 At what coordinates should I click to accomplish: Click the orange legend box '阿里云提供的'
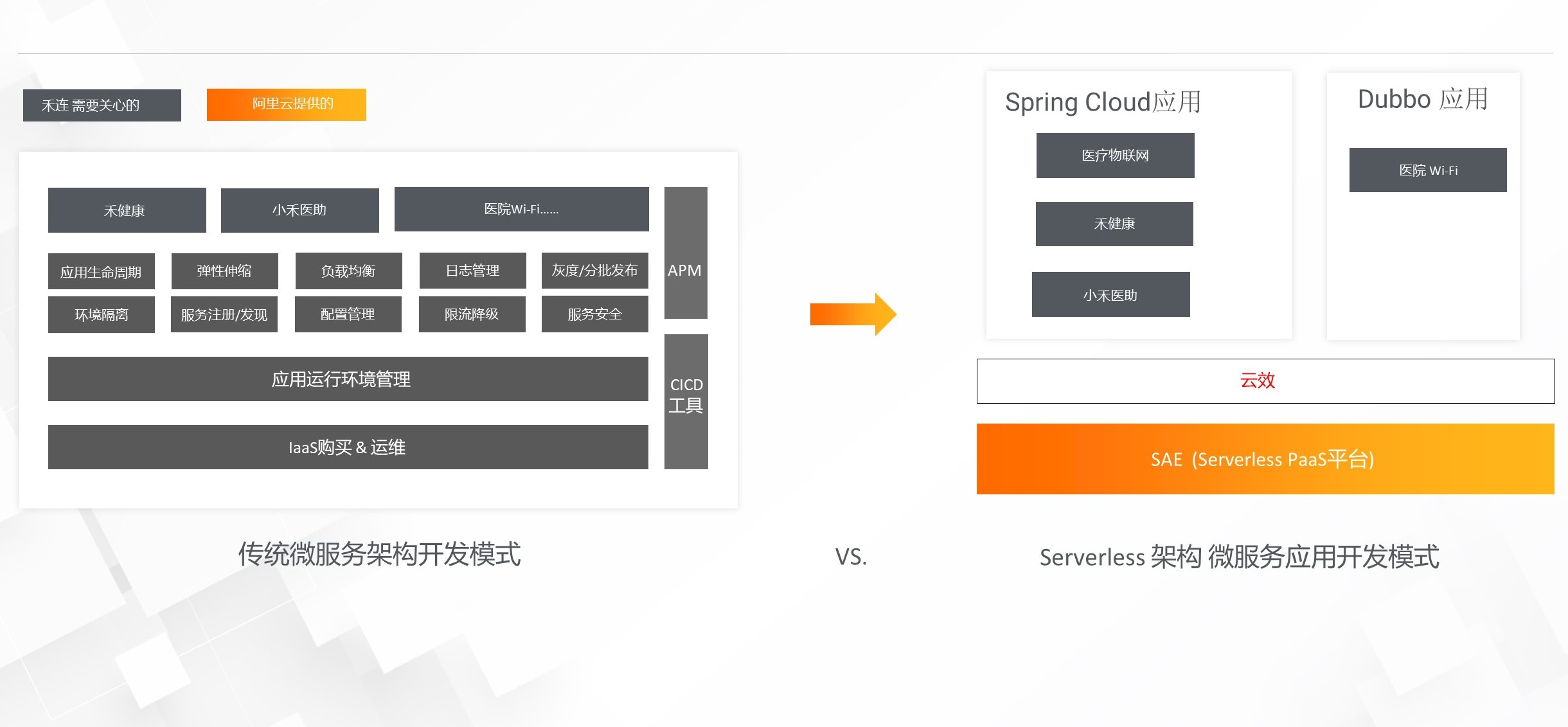[287, 105]
